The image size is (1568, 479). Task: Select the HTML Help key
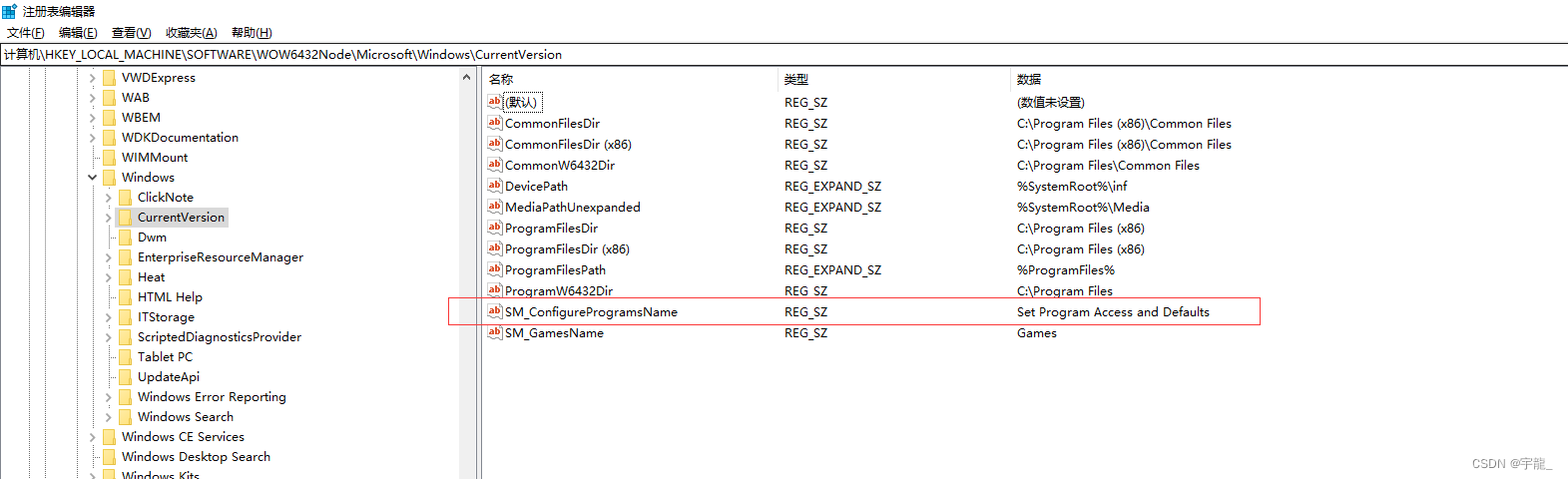click(x=170, y=297)
